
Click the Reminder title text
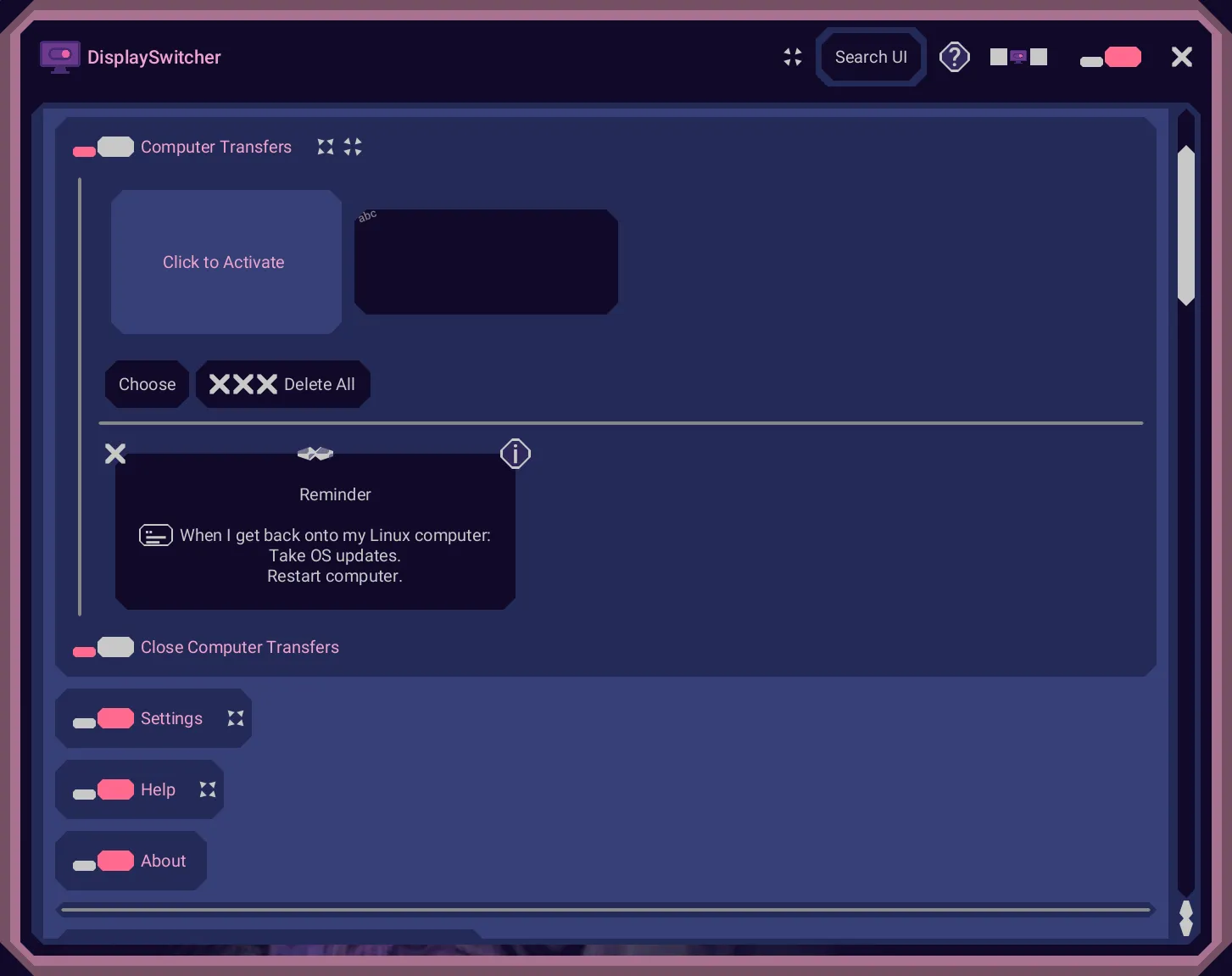[335, 494]
